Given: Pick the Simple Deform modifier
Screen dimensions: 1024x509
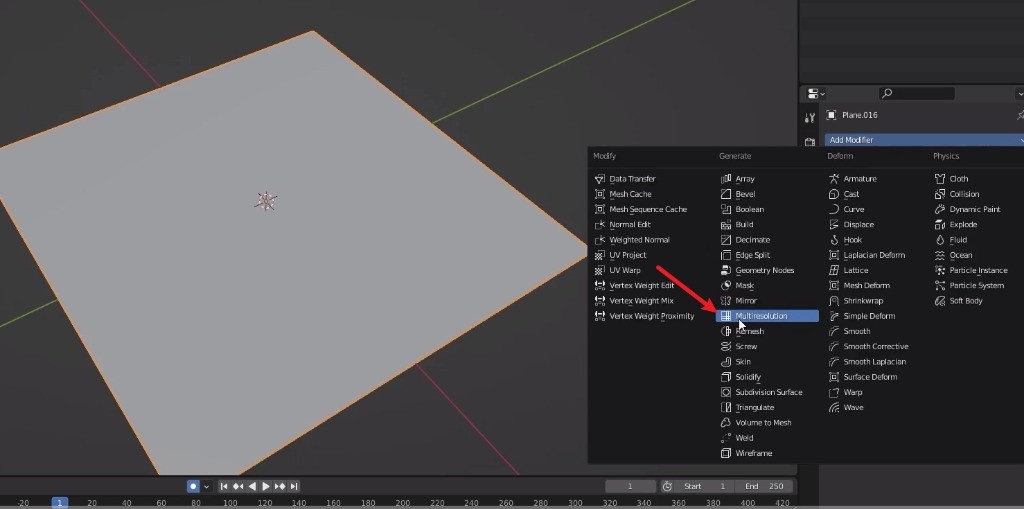Looking at the screenshot, I should tap(861, 316).
